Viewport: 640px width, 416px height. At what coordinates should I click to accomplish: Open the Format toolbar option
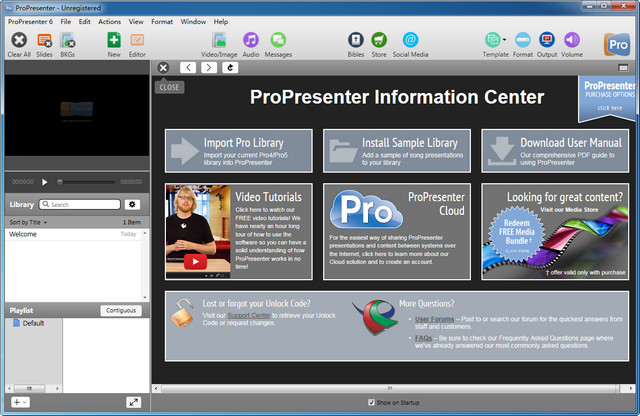tap(522, 40)
